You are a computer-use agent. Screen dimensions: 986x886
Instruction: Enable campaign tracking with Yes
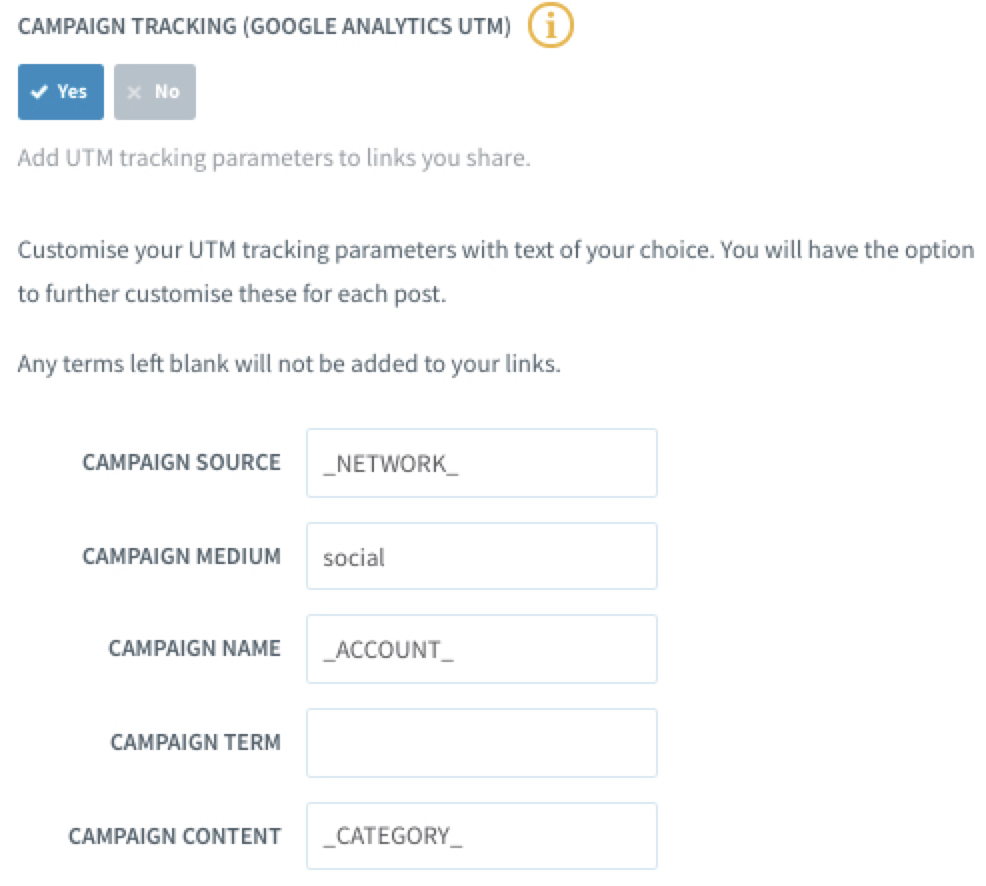[61, 92]
